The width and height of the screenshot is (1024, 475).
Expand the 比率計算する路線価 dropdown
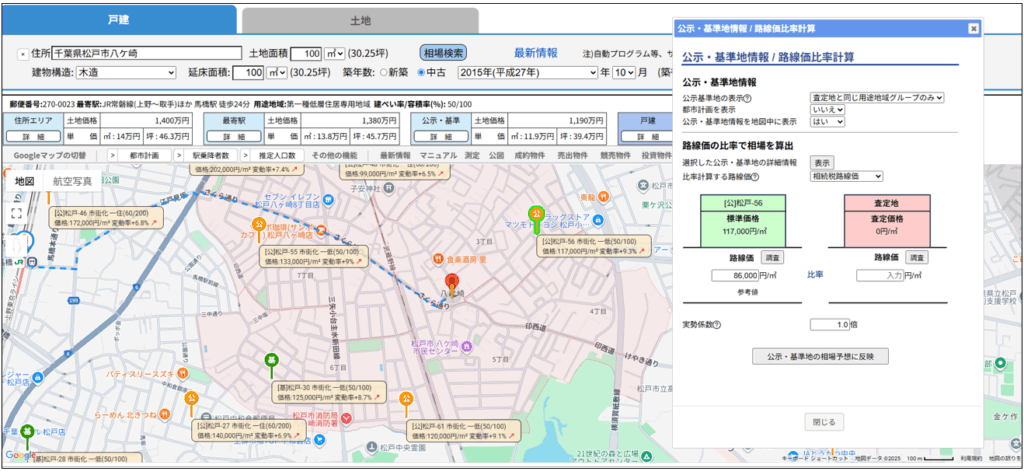coord(846,176)
